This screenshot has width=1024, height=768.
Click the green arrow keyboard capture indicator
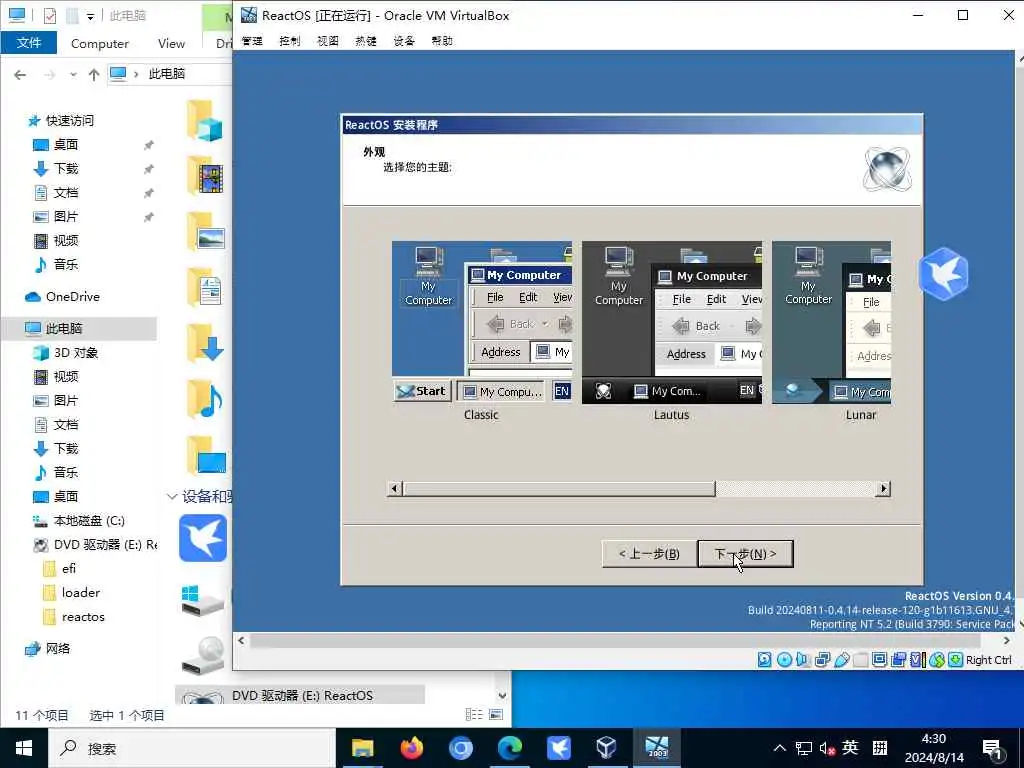coord(955,660)
